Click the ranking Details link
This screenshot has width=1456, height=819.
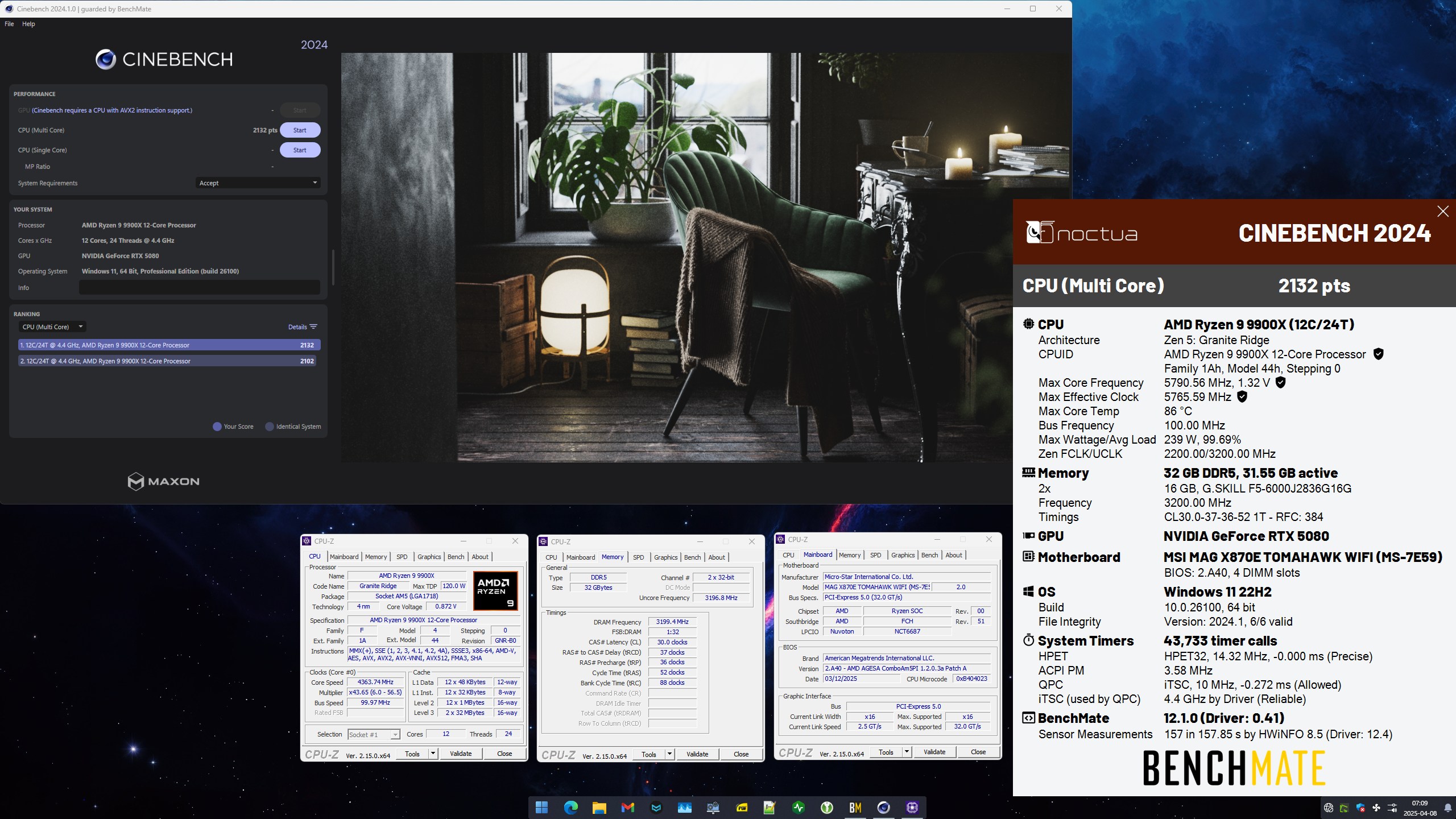click(x=297, y=327)
